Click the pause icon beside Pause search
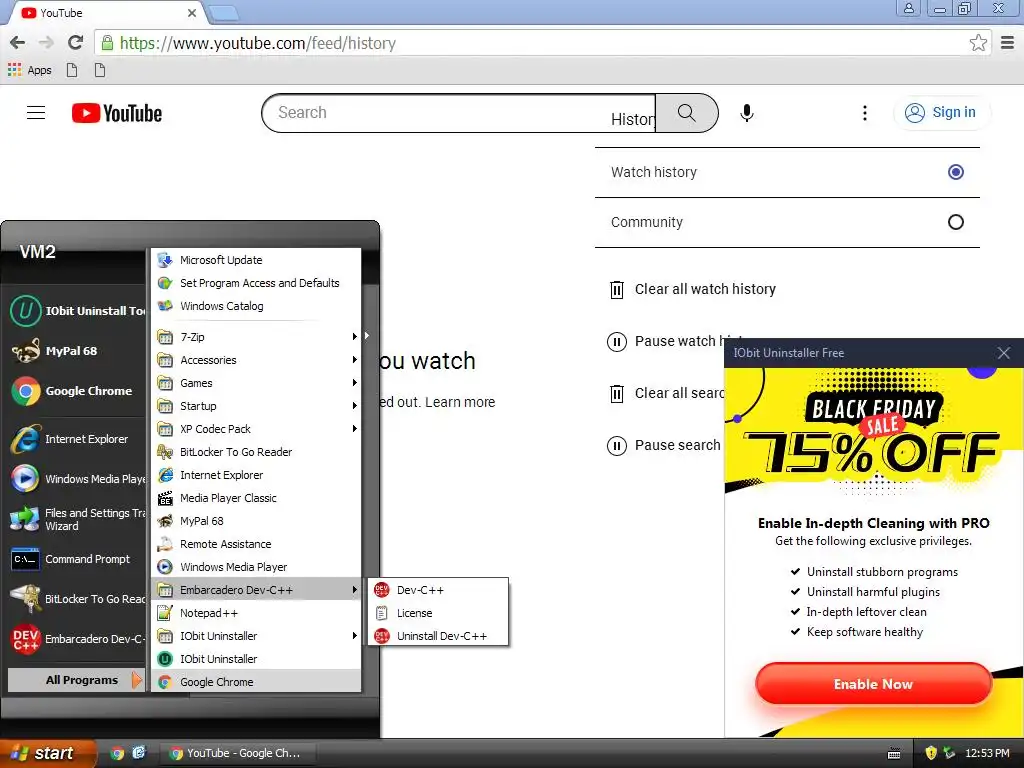 click(616, 446)
